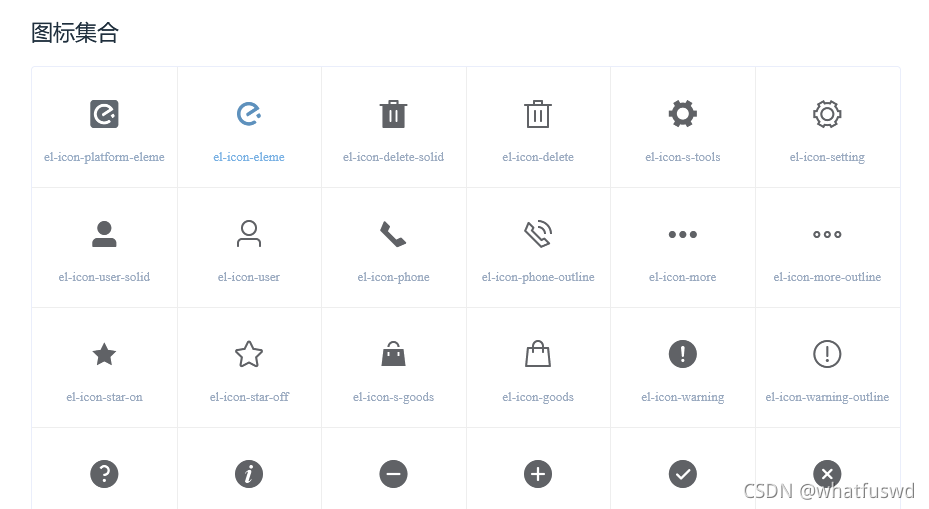Pick the solid warning exclamation icon
929x509 pixels.
point(683,354)
